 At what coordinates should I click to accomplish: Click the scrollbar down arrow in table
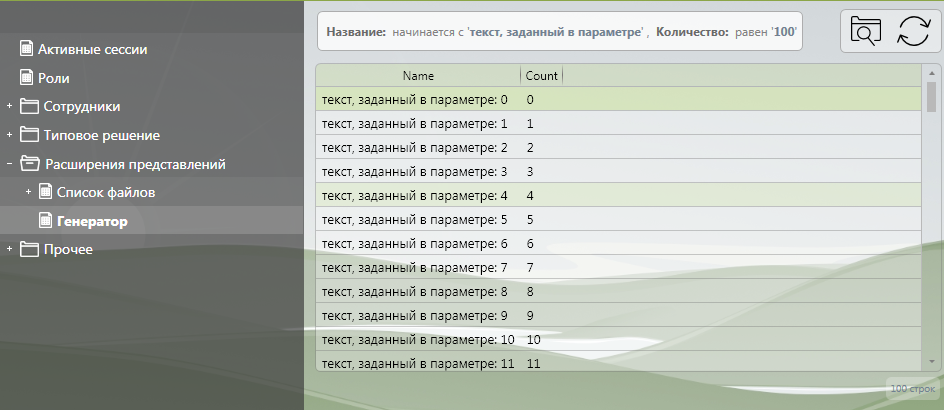point(932,361)
